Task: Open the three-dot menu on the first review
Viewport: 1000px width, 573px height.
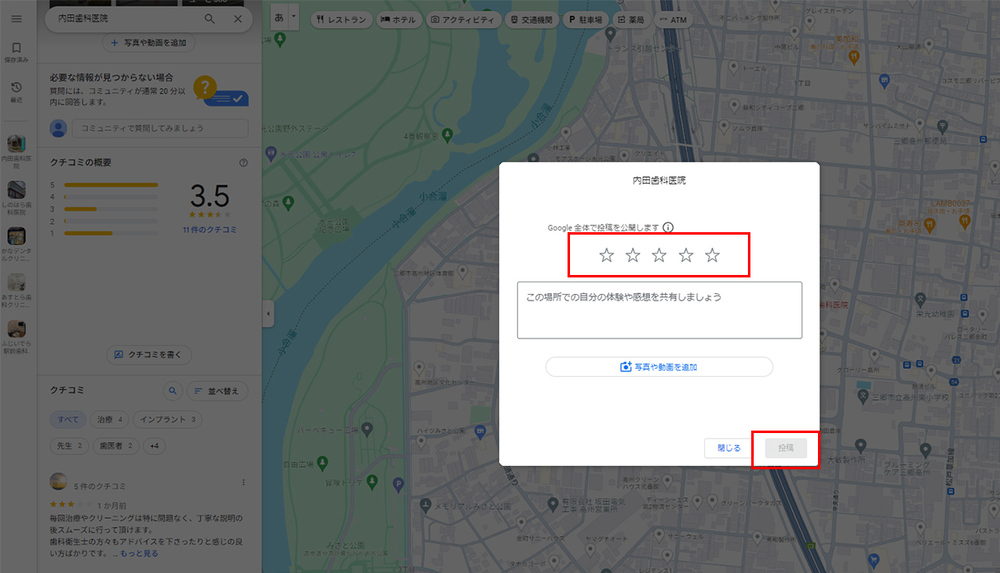Action: [243, 482]
